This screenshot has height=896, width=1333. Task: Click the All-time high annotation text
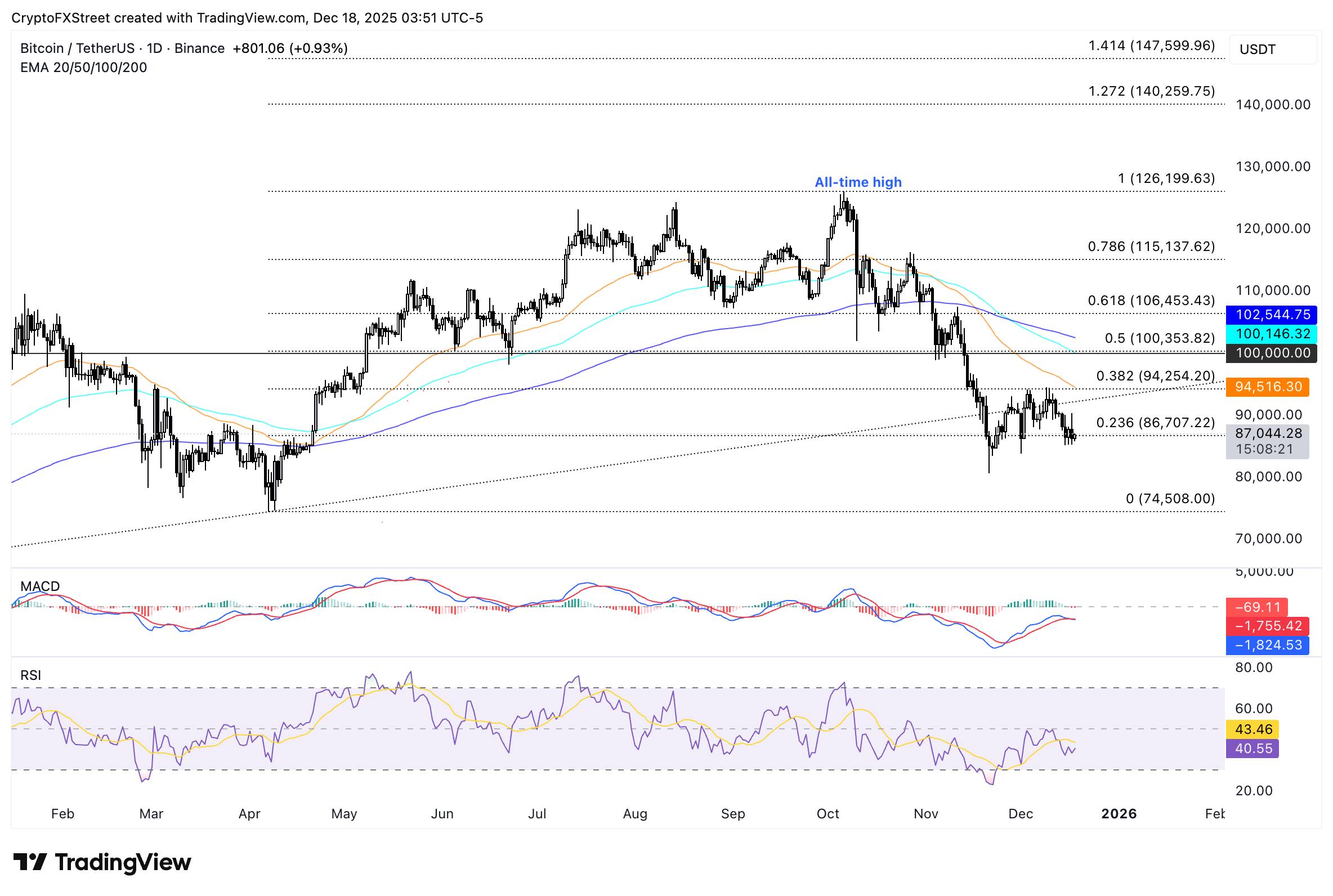point(858,182)
